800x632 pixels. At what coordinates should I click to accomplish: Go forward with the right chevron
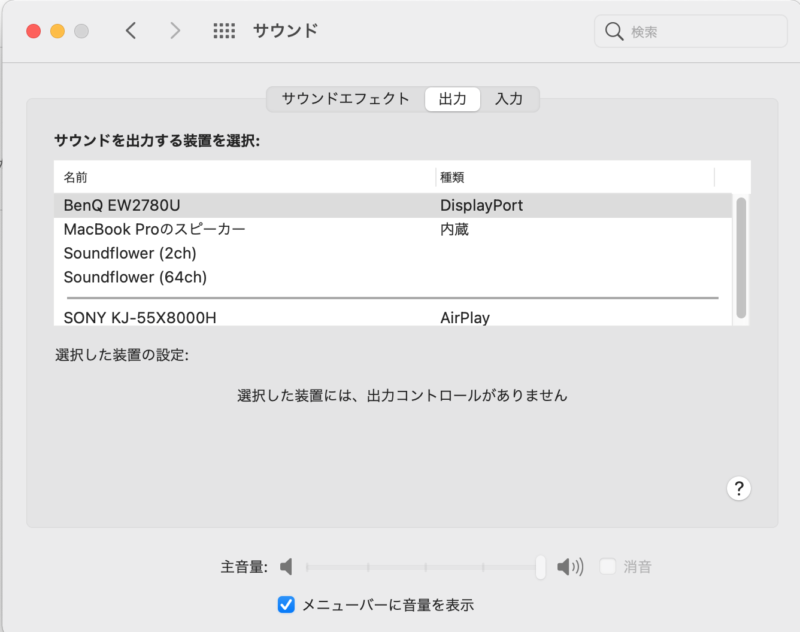[x=175, y=31]
